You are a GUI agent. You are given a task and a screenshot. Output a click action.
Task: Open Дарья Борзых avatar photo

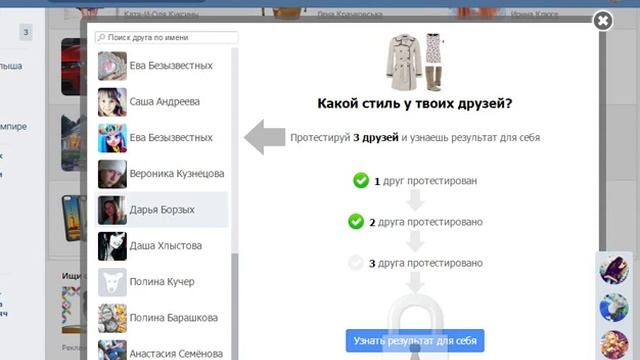(112, 210)
